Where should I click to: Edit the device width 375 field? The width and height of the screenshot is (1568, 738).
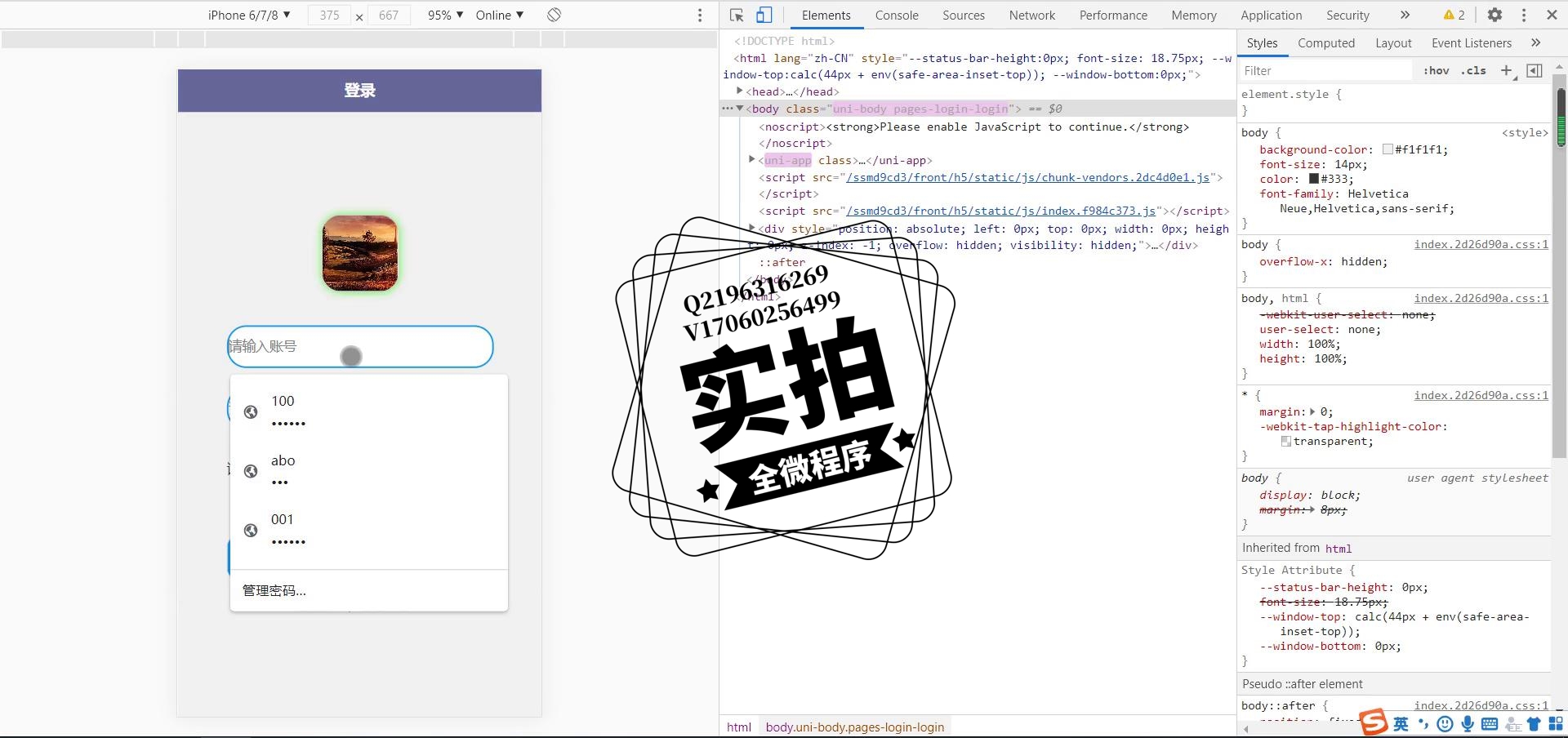point(329,15)
